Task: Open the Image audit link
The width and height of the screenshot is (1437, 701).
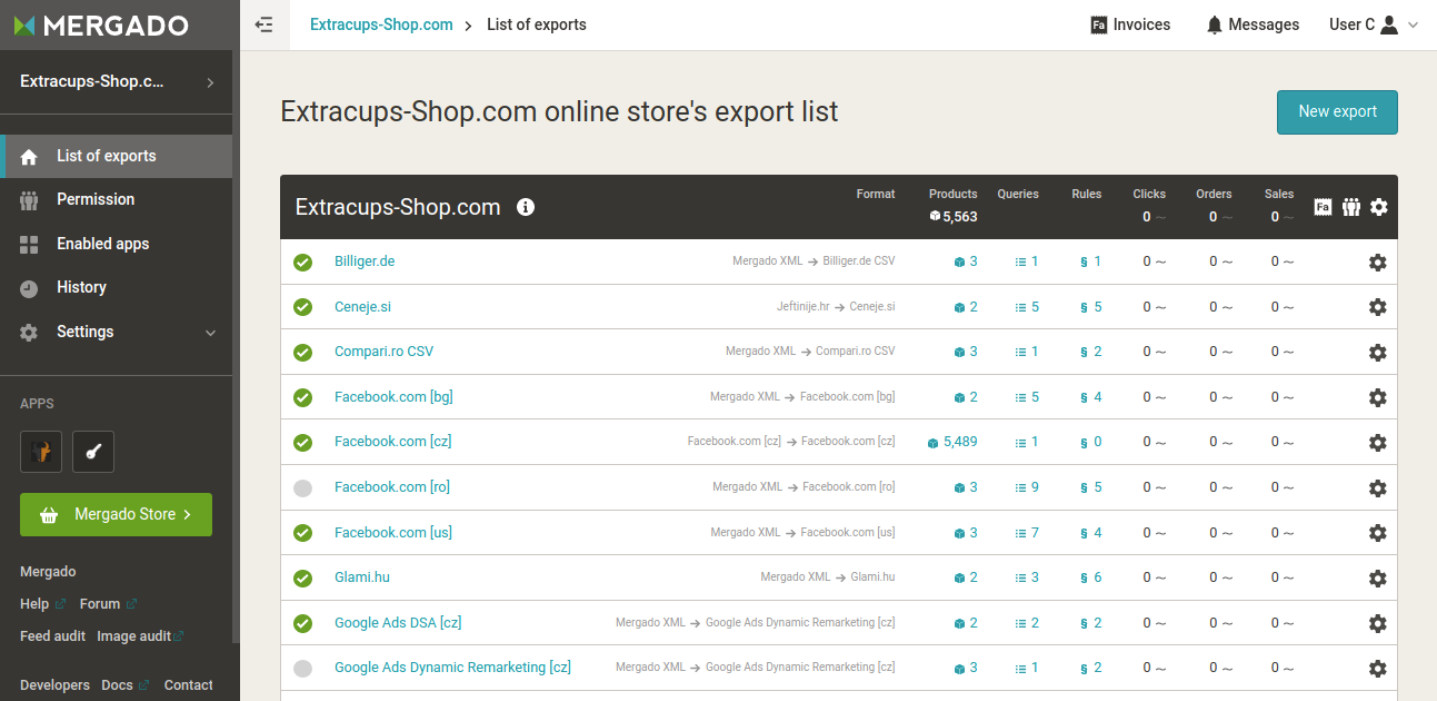Action: tap(140, 636)
